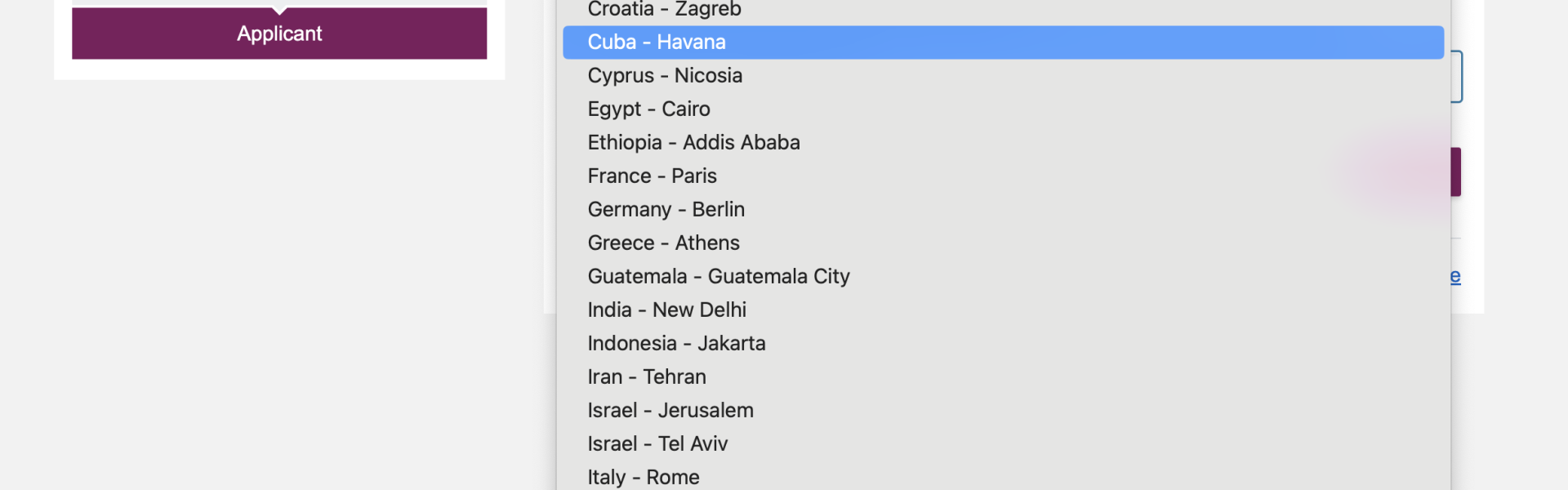
Task: Click the white arrow notch above Applicant
Action: point(279,11)
